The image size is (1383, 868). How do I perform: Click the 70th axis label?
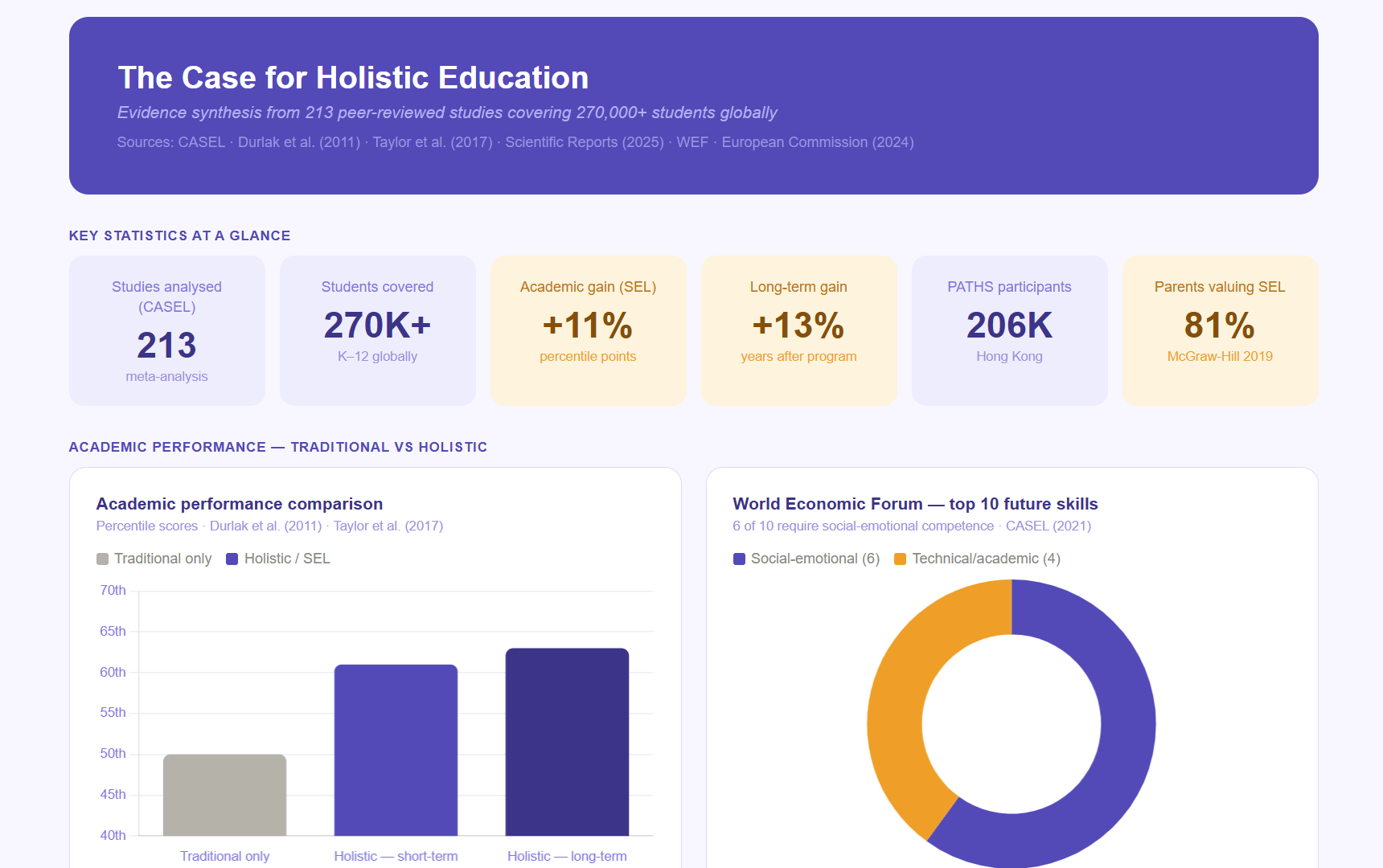[x=113, y=590]
